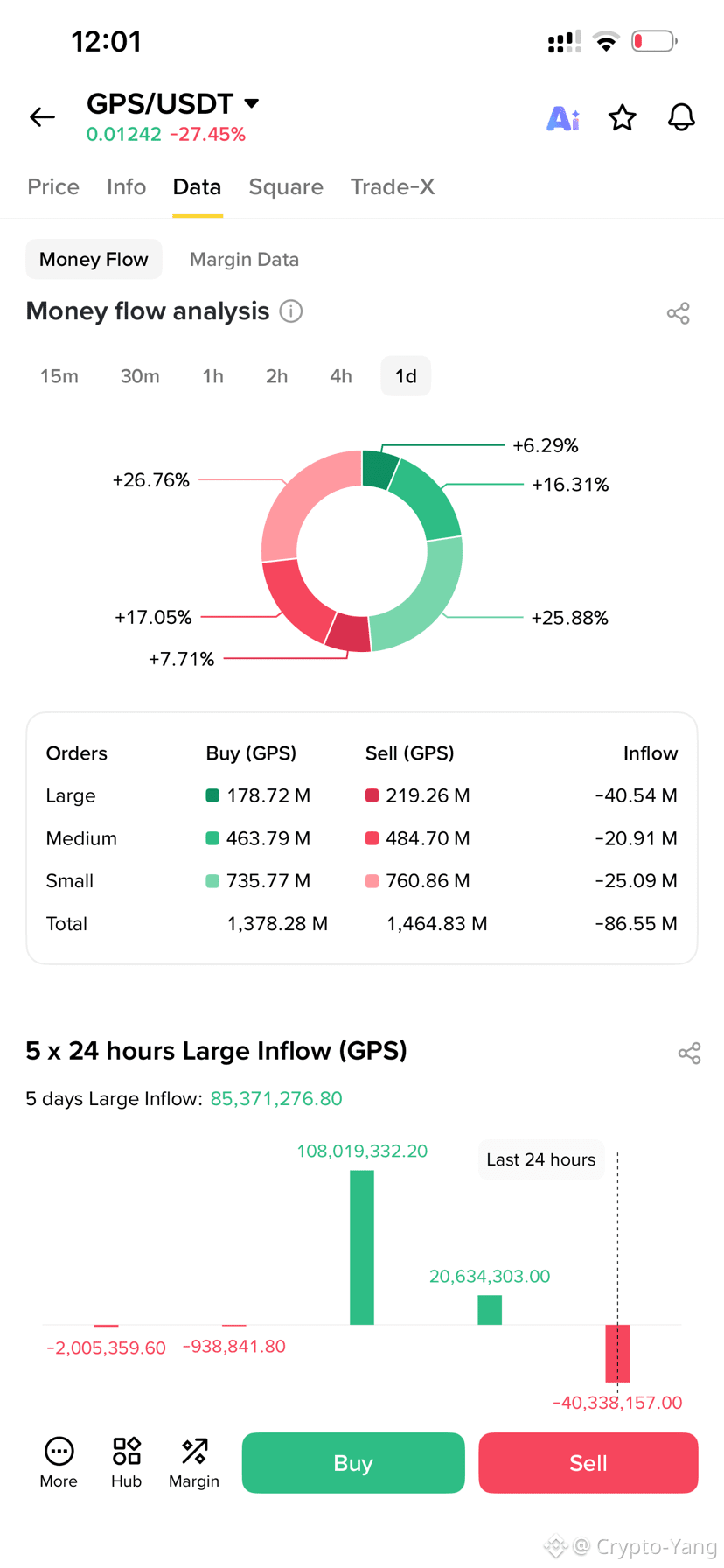The image size is (724, 1568).
Task: Tap Medium buy value 463.79 M
Action: pyautogui.click(x=268, y=838)
